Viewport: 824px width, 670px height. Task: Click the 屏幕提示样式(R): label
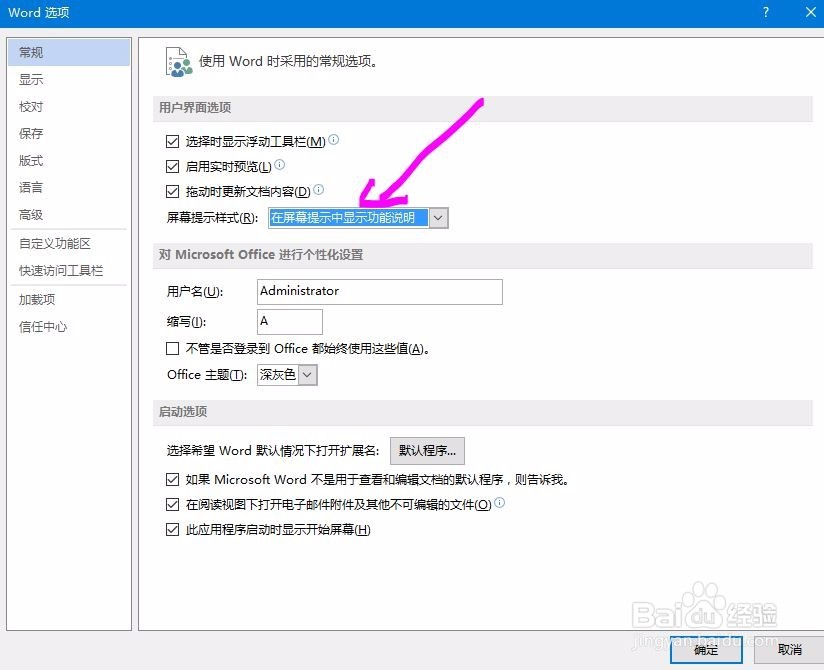(212, 218)
